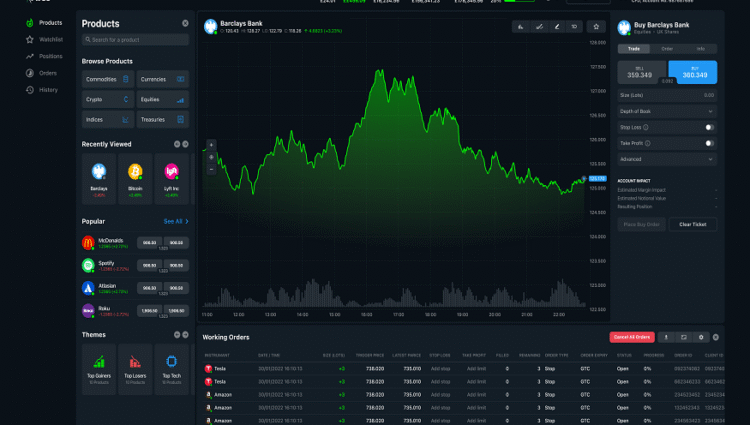Image resolution: width=750 pixels, height=425 pixels.
Task: Switch to the Order tab
Action: click(667, 49)
